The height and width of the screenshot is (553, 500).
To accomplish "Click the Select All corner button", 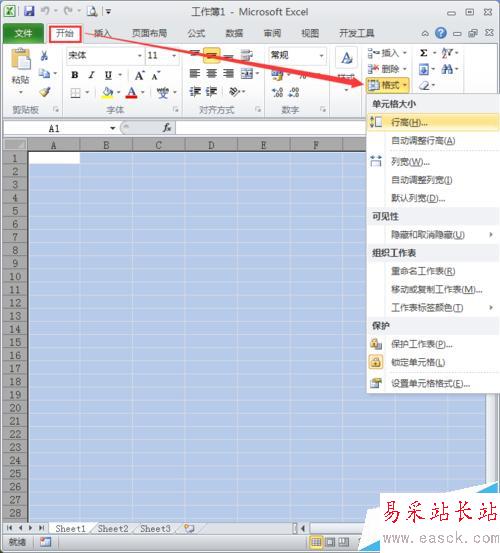I will [x=14, y=145].
